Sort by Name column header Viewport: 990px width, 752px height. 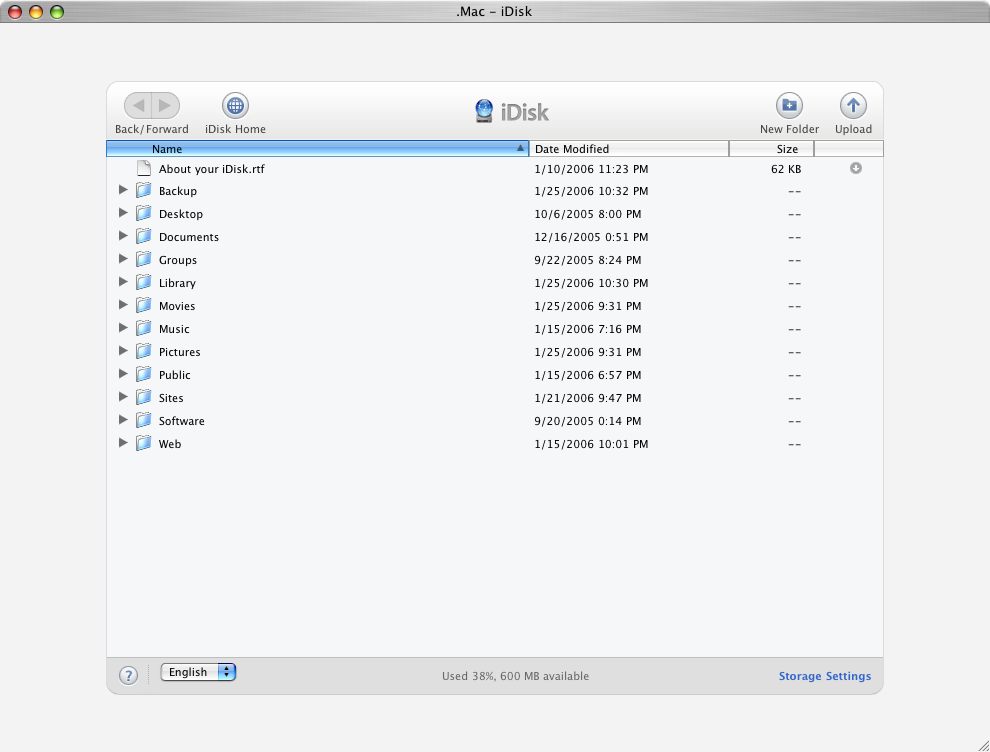tap(318, 148)
